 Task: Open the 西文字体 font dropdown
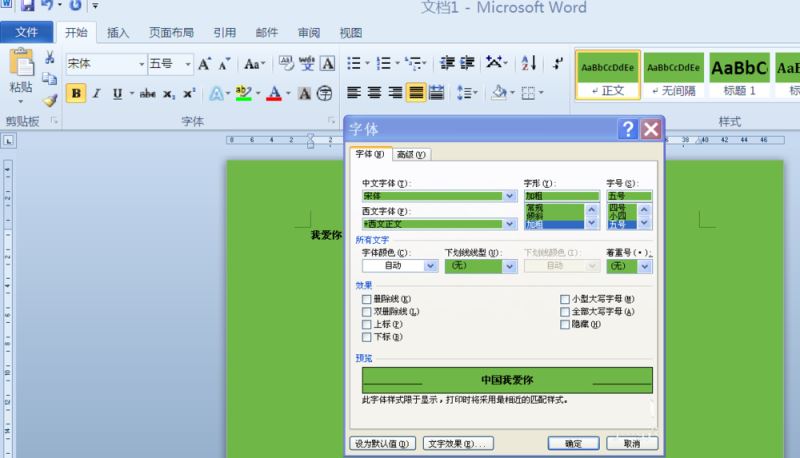click(x=510, y=224)
